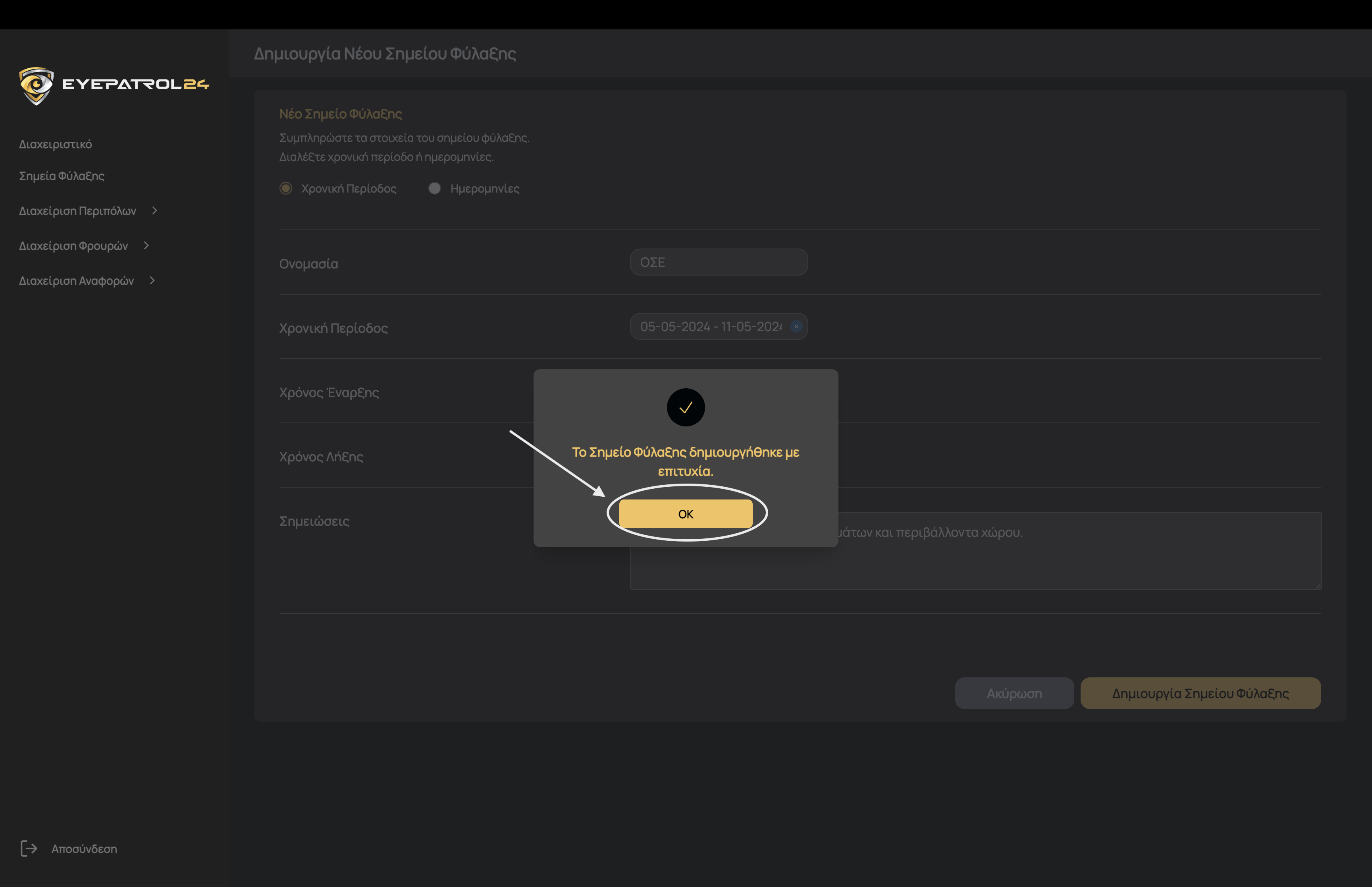The height and width of the screenshot is (887, 1372).
Task: Click the EyePatrol24 shield logo
Action: click(x=36, y=85)
